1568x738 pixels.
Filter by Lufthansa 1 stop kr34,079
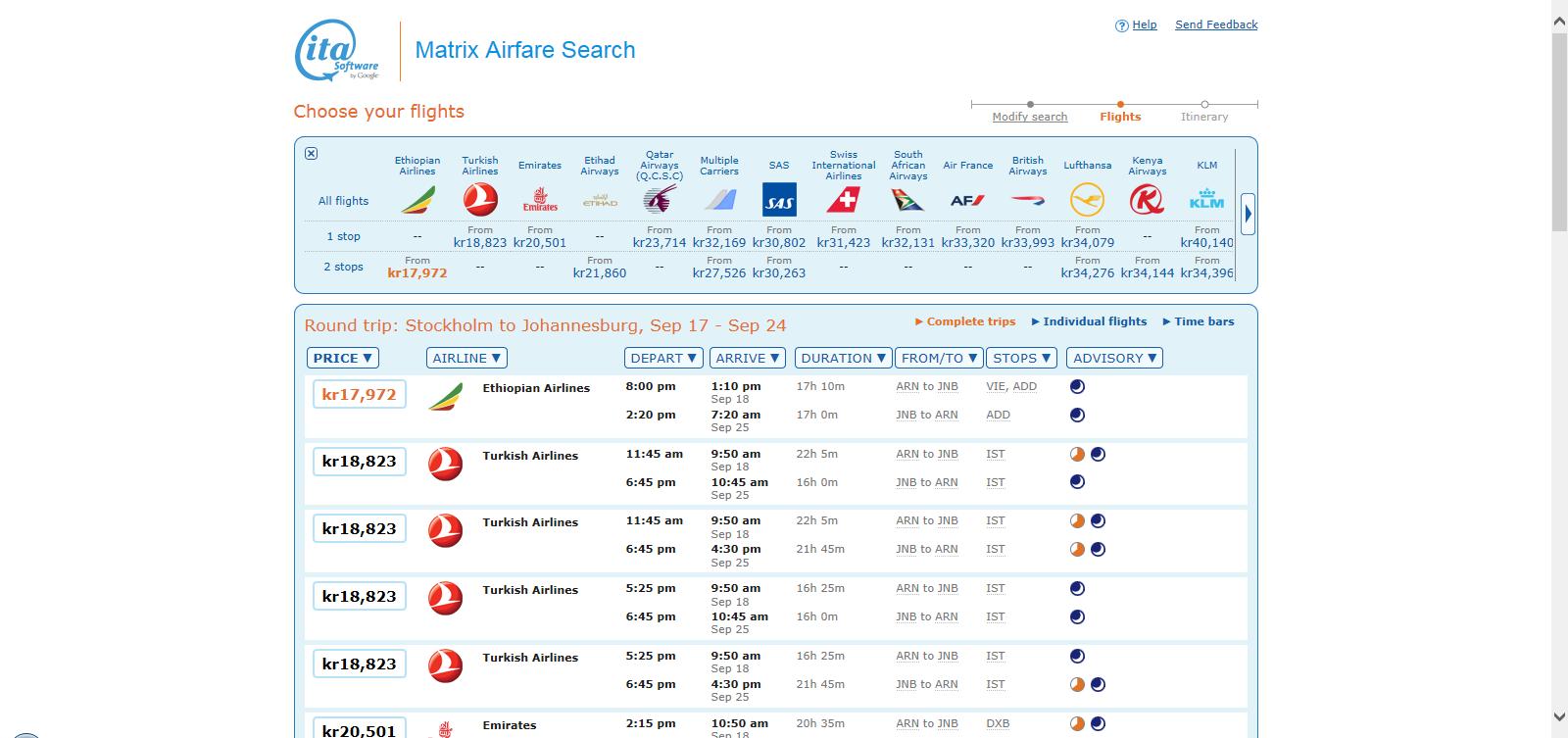[x=1088, y=243]
